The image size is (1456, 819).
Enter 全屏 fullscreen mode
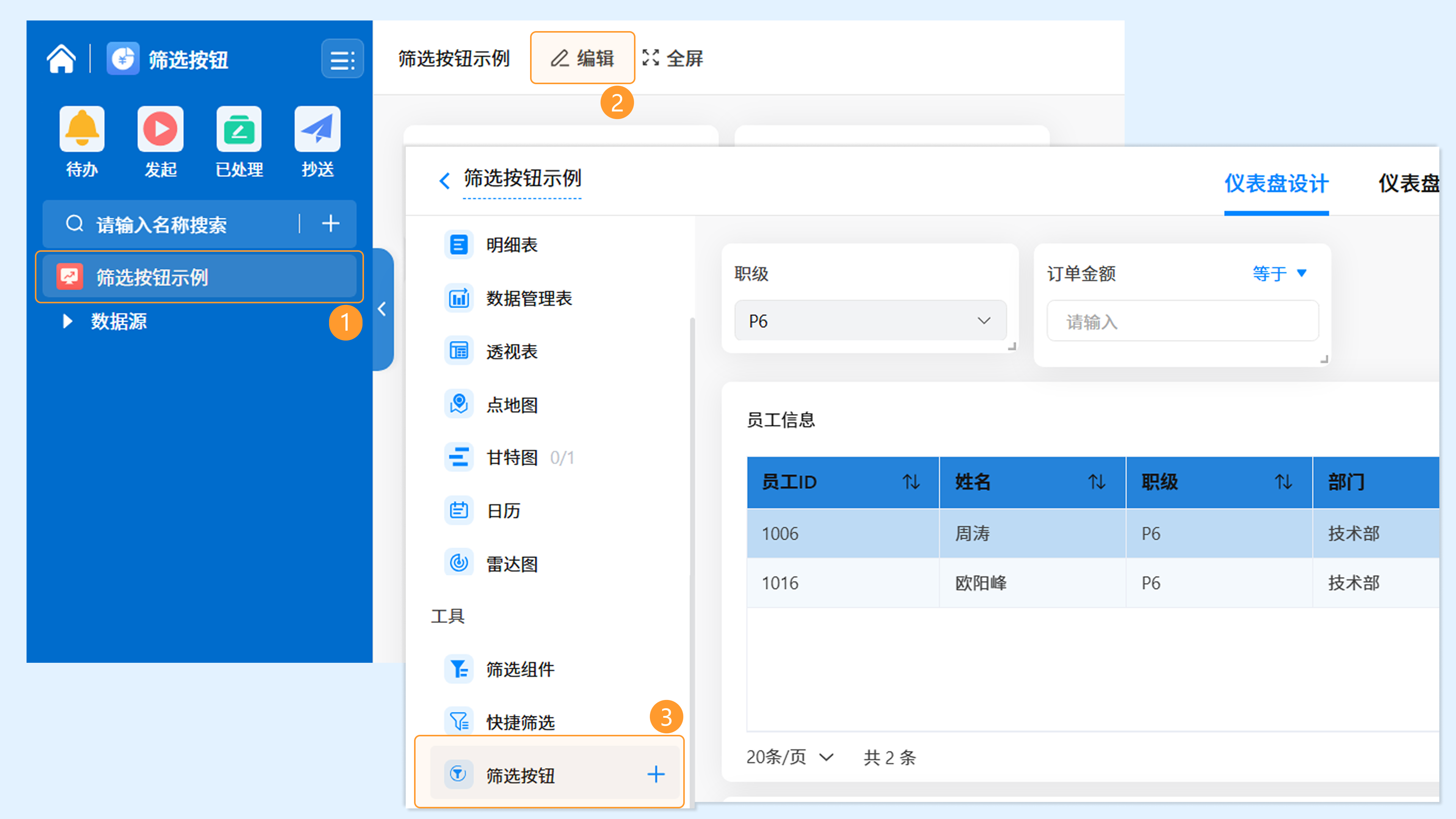[x=673, y=58]
